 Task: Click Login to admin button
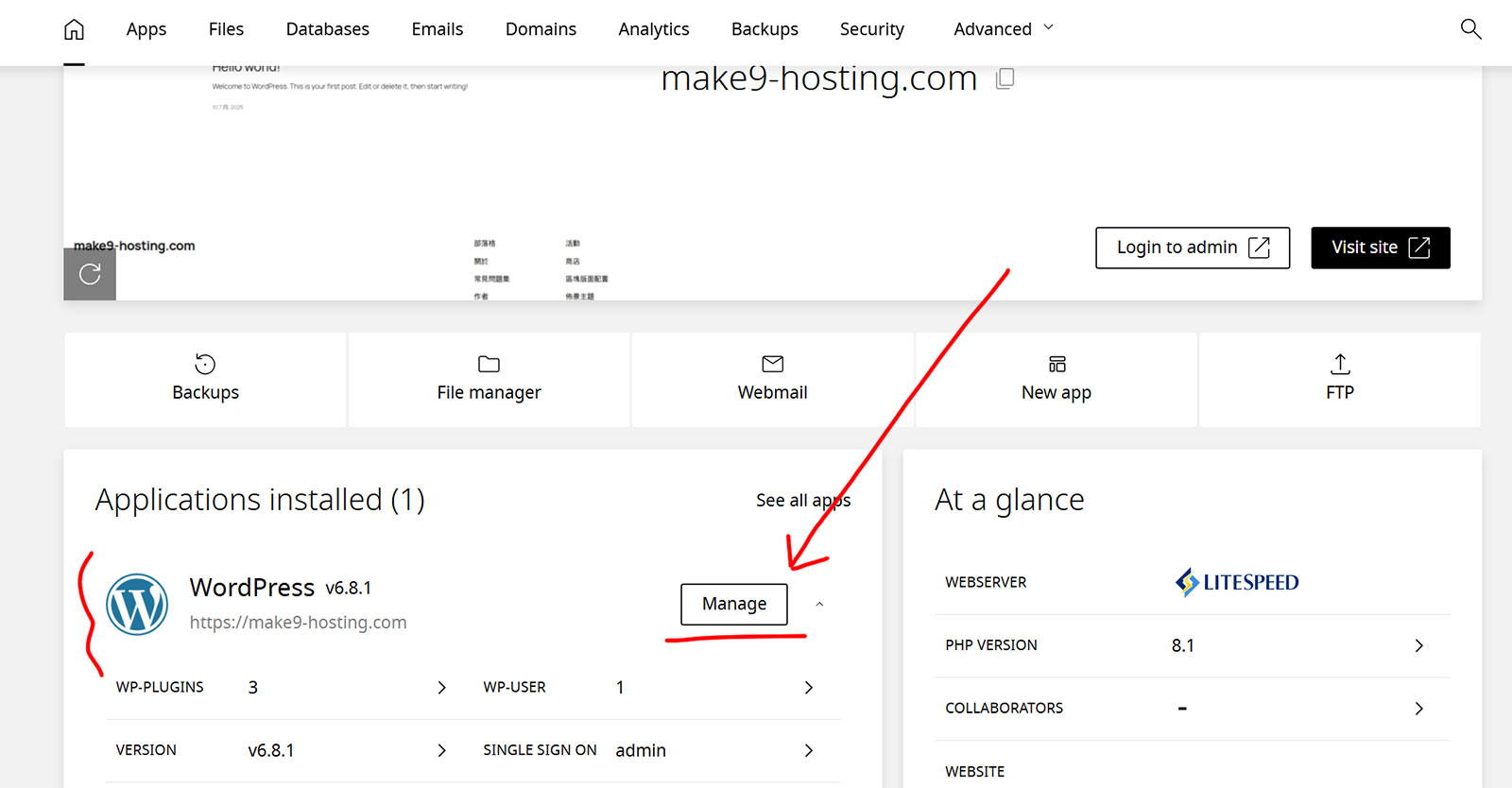coord(1193,248)
